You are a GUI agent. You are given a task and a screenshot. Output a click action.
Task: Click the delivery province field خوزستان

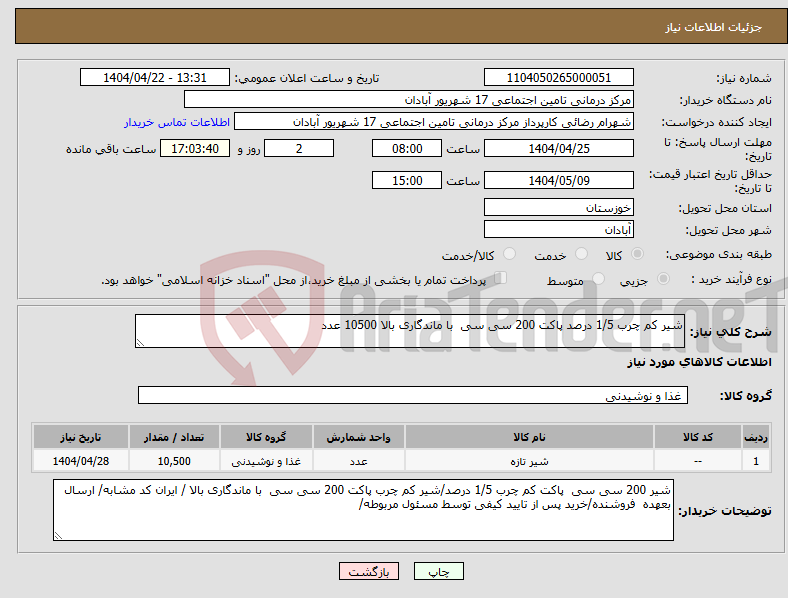558,207
